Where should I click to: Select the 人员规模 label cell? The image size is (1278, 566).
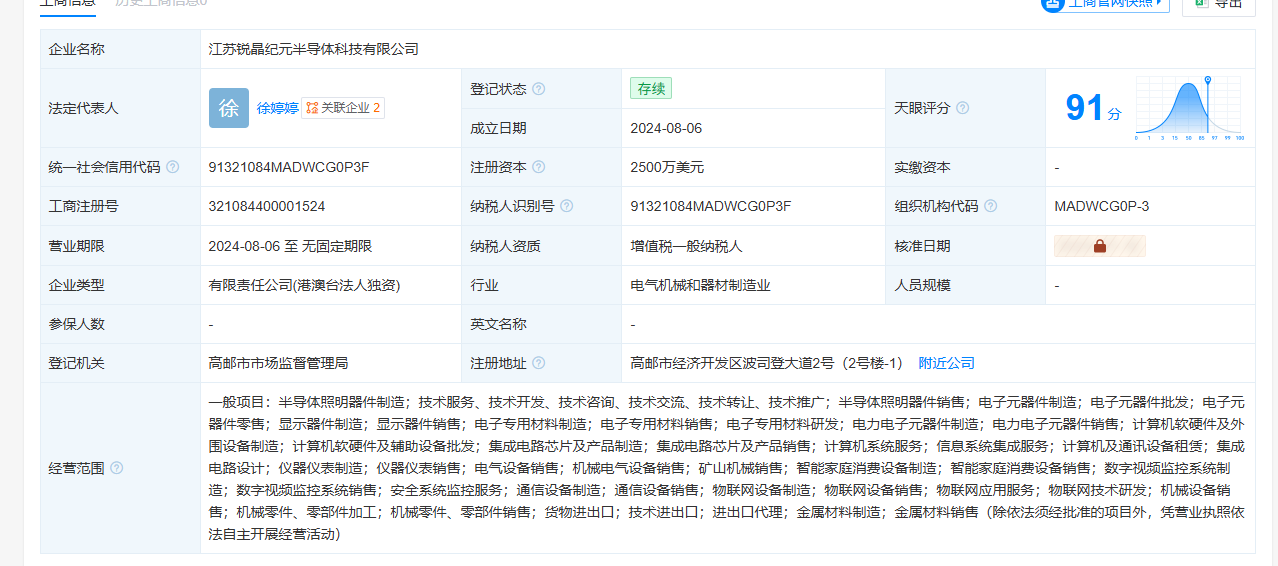(x=965, y=285)
